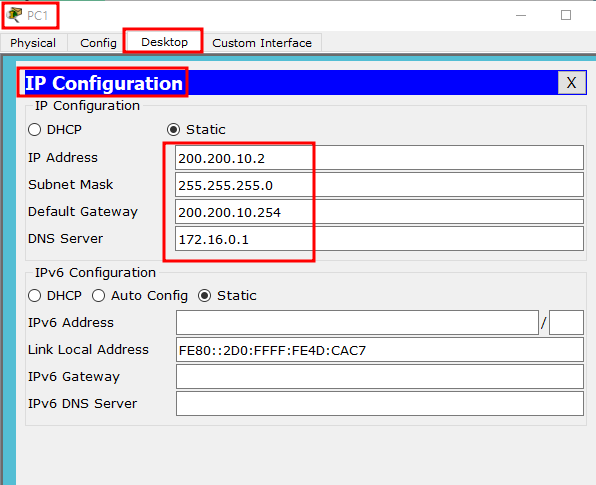This screenshot has height=485, width=596.
Task: Click the 'Default Gateway' label
Action: coord(83,212)
